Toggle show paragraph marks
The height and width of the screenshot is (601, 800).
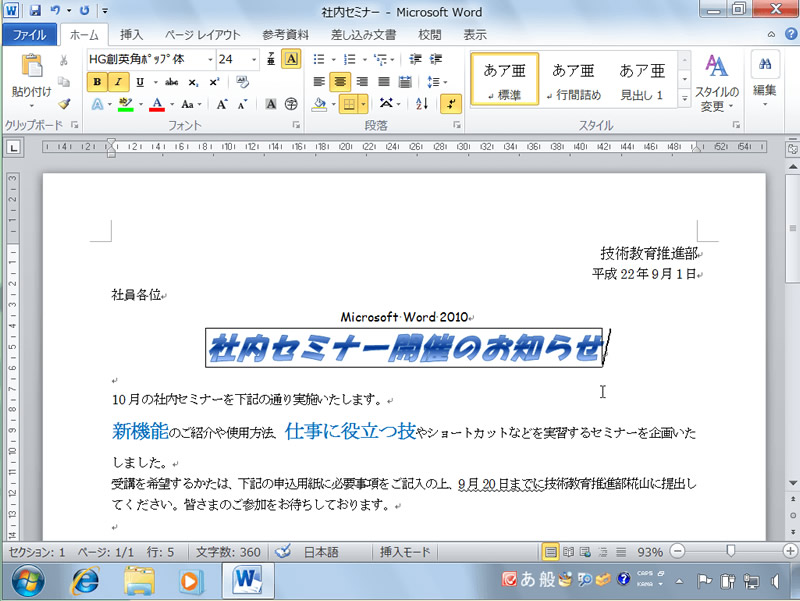coord(451,104)
